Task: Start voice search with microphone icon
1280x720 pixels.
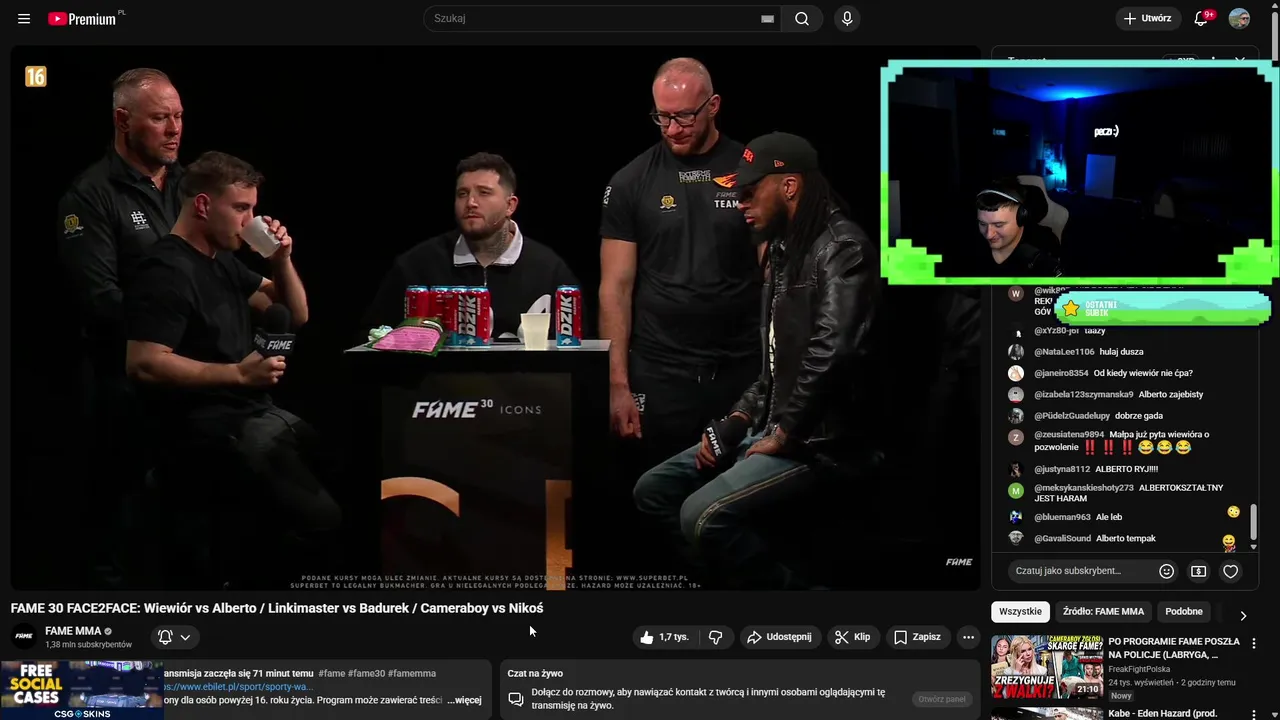Action: point(847,18)
